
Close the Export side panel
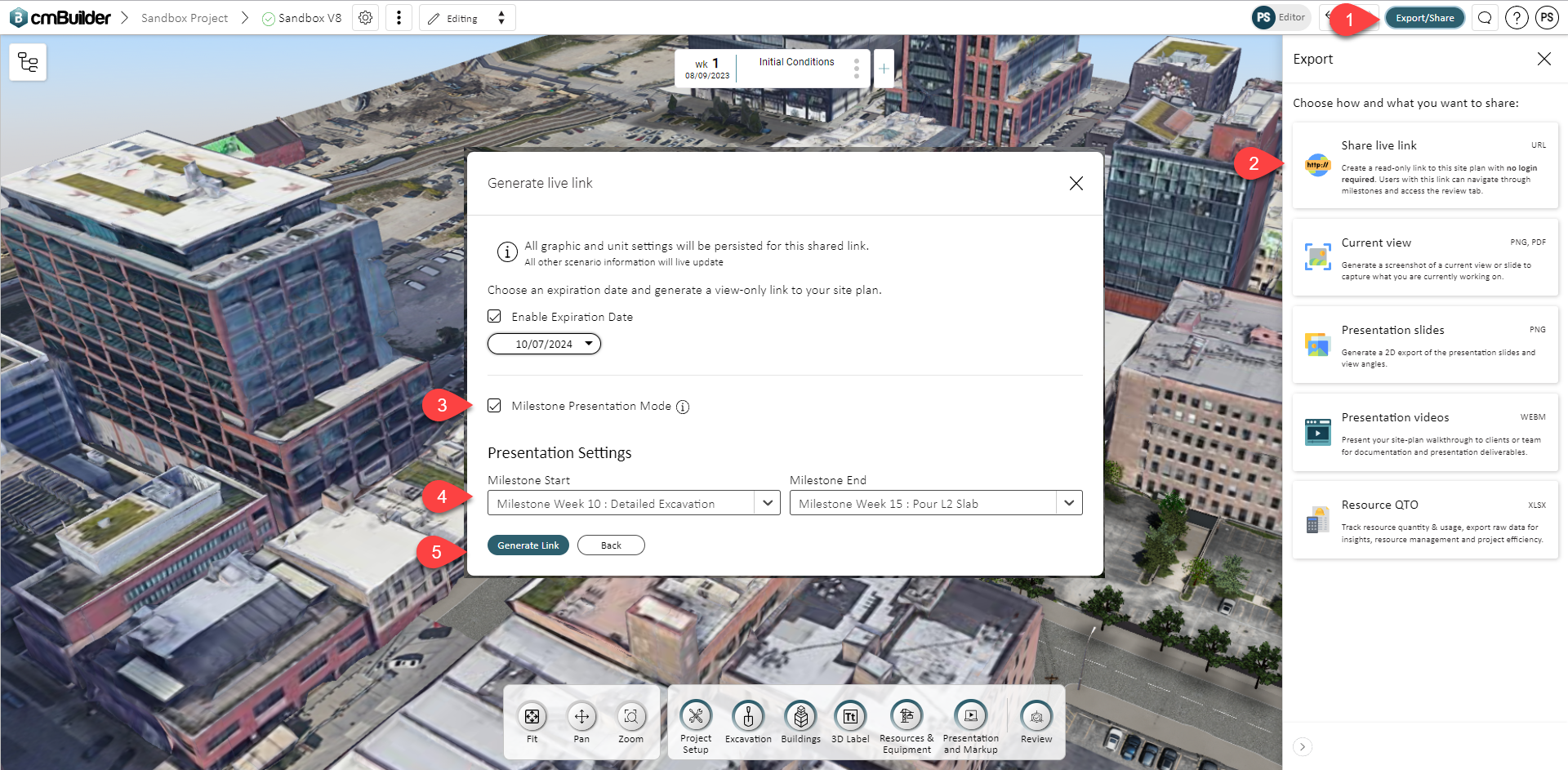[x=1543, y=59]
